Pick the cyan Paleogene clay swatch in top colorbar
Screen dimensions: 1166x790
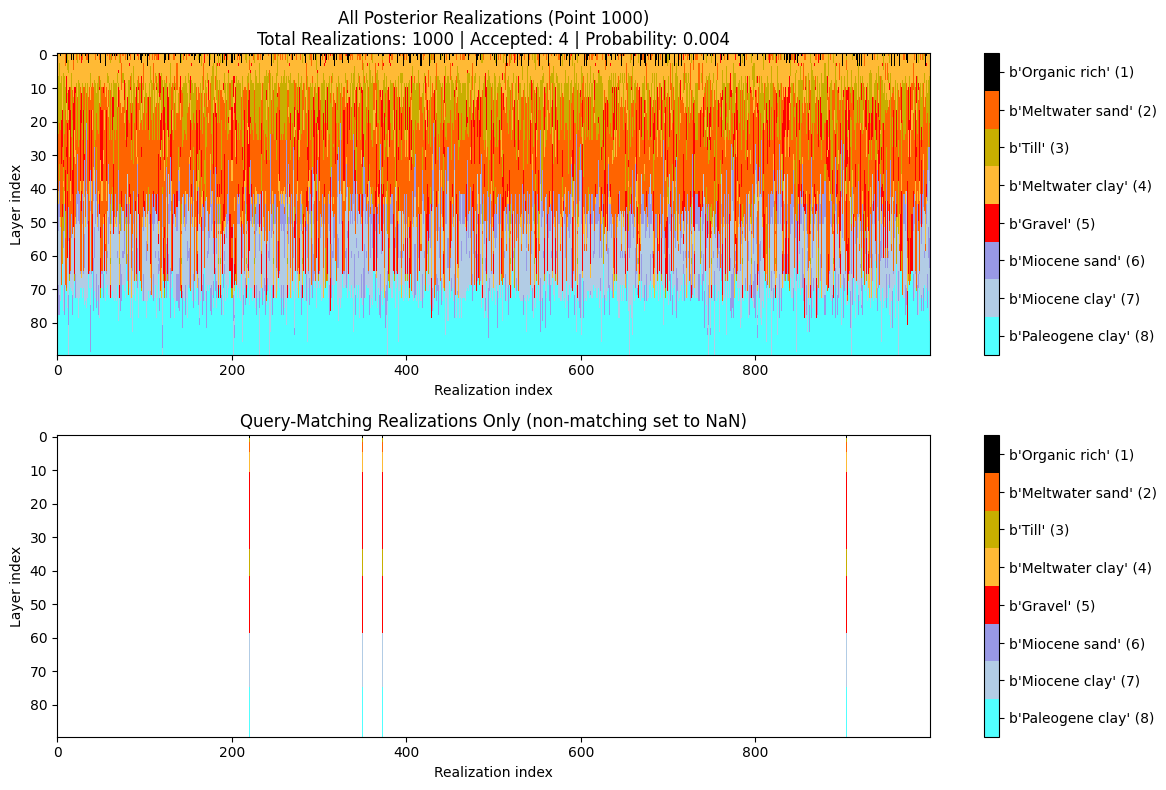(x=991, y=336)
